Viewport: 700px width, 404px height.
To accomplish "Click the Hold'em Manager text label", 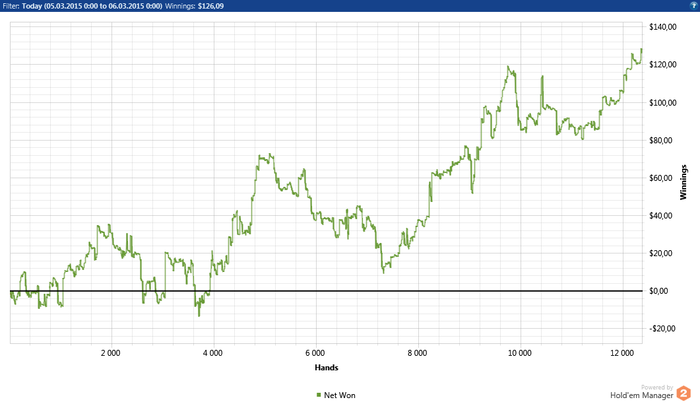I will (642, 396).
